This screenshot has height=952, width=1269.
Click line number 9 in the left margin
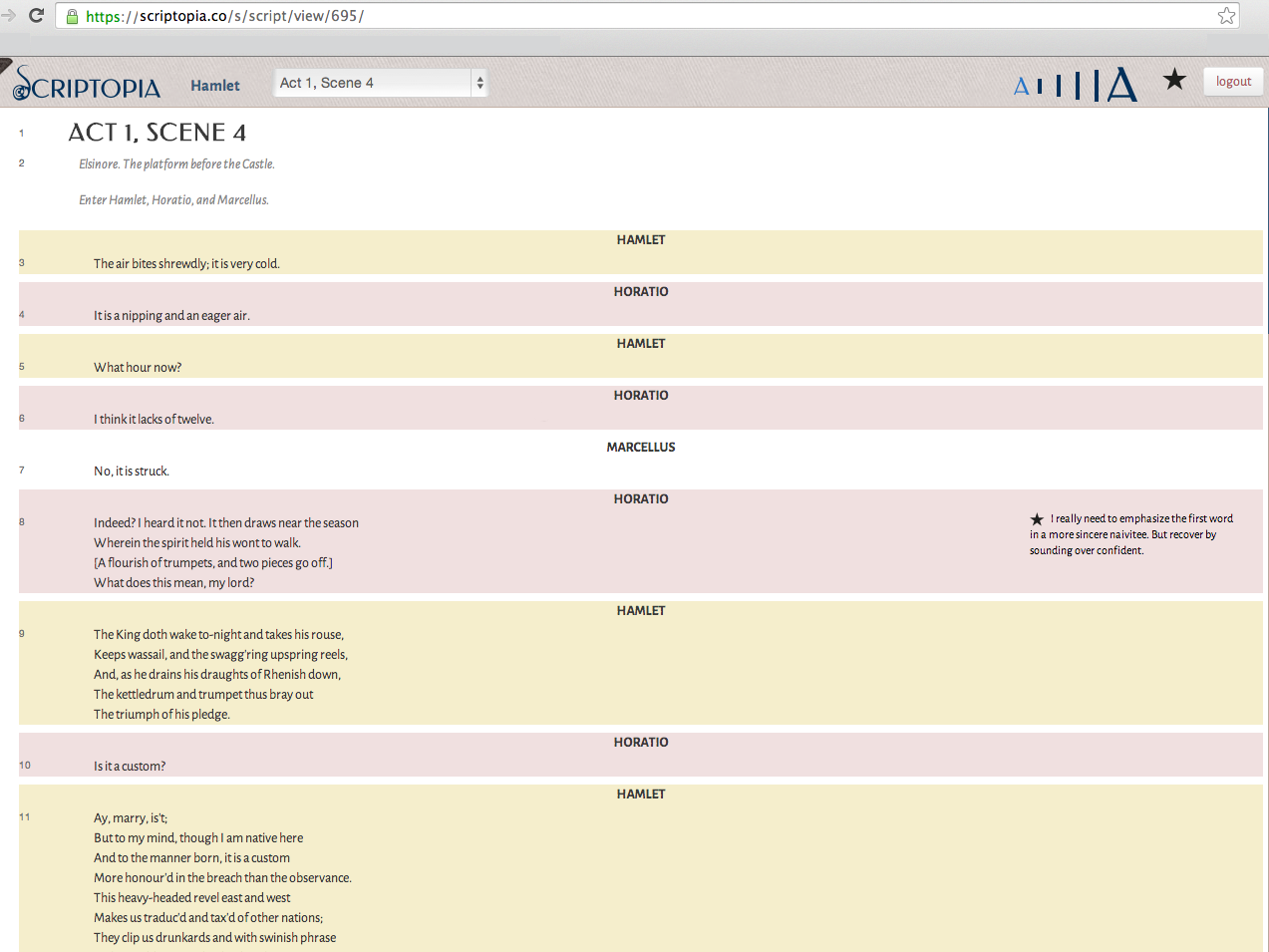[x=22, y=634]
